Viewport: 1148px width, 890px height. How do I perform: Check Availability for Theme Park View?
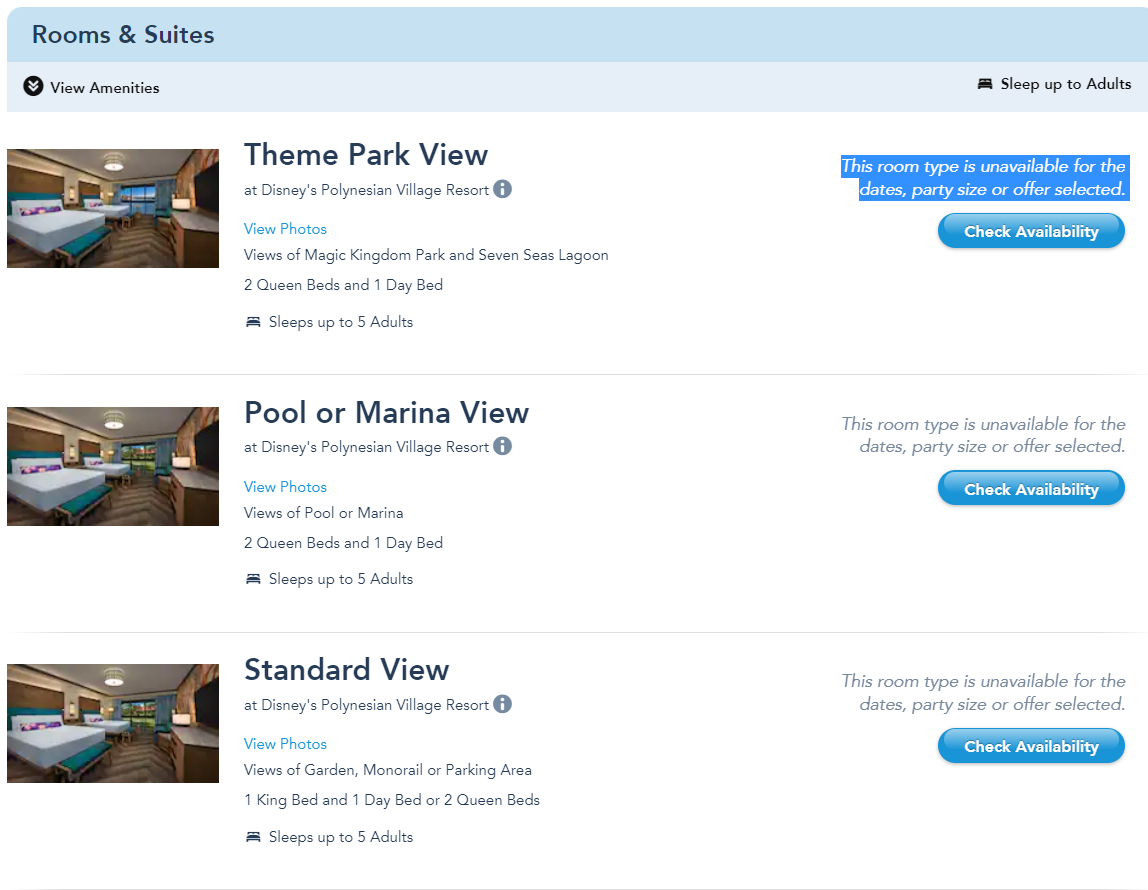[1031, 232]
